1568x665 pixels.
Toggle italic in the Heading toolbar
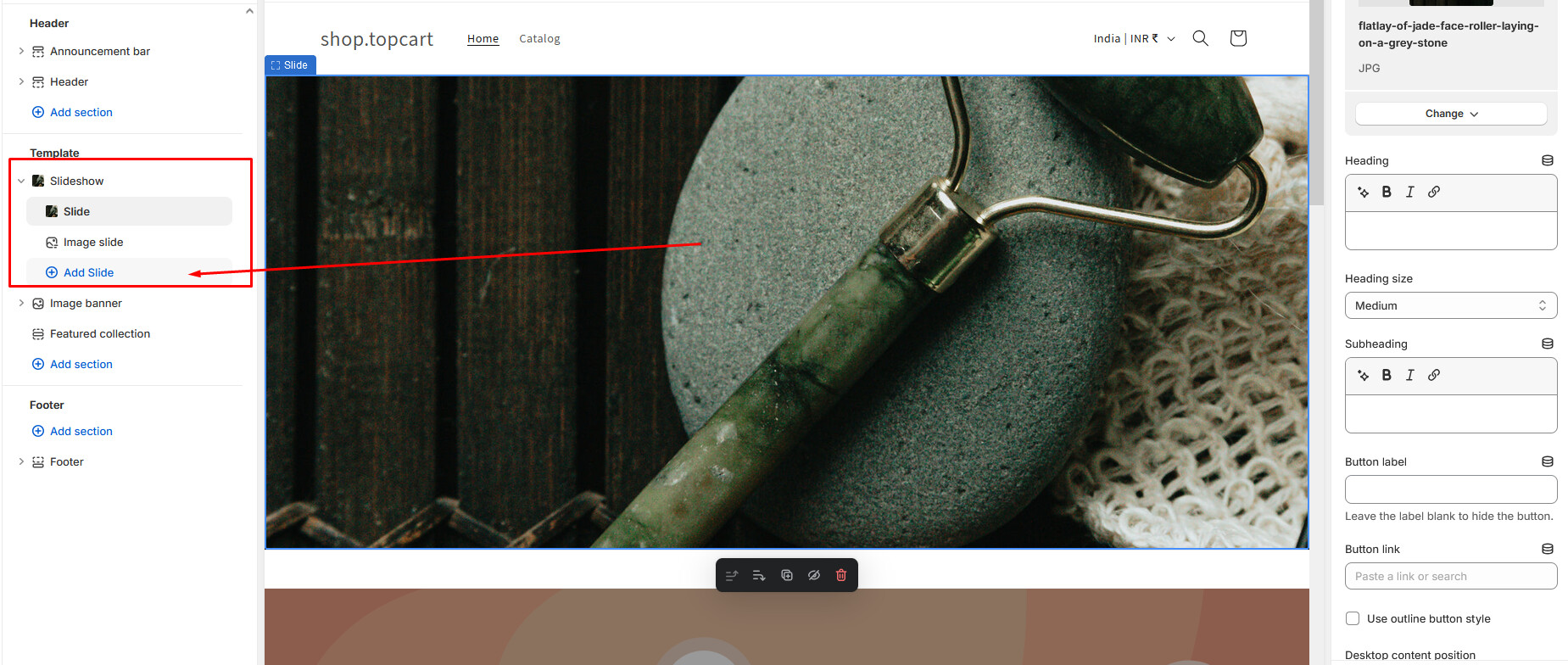pos(1410,193)
